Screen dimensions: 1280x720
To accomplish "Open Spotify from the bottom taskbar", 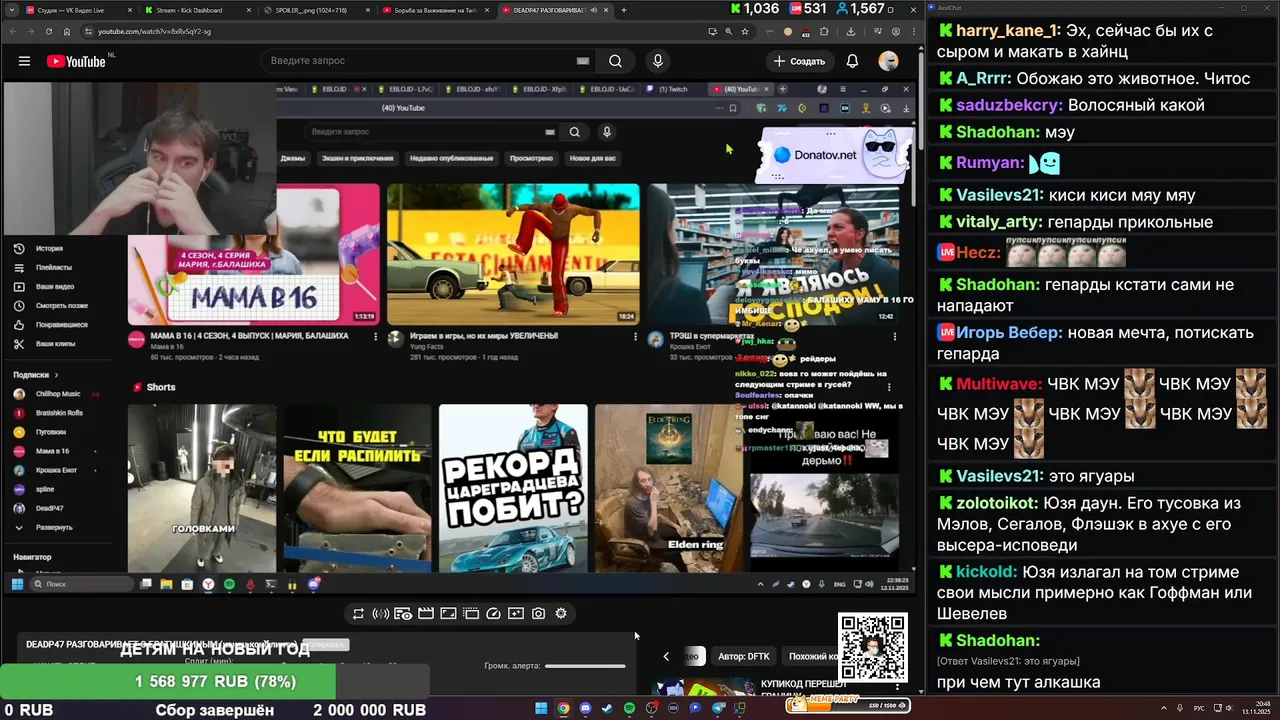I will [629, 708].
